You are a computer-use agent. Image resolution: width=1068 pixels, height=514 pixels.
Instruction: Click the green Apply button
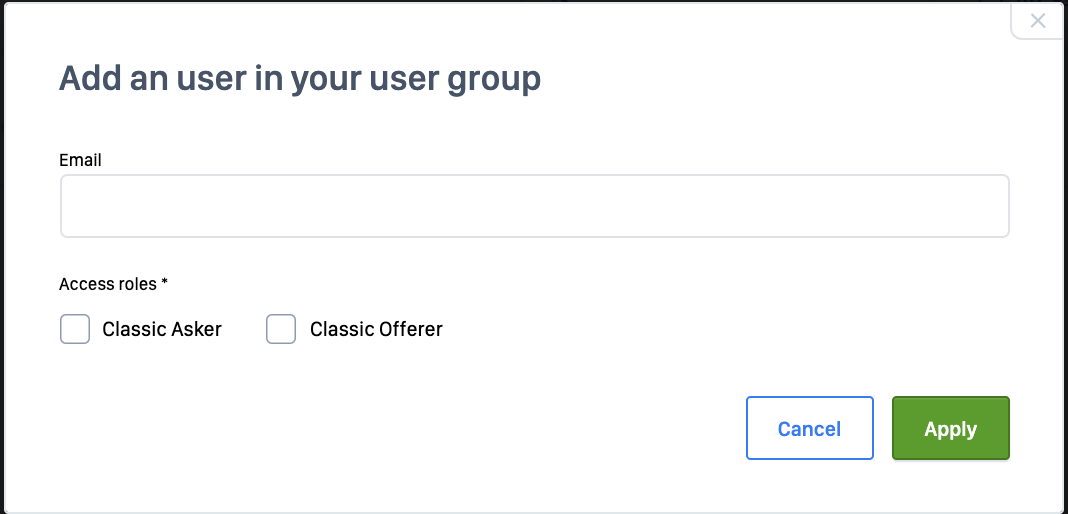coord(950,428)
